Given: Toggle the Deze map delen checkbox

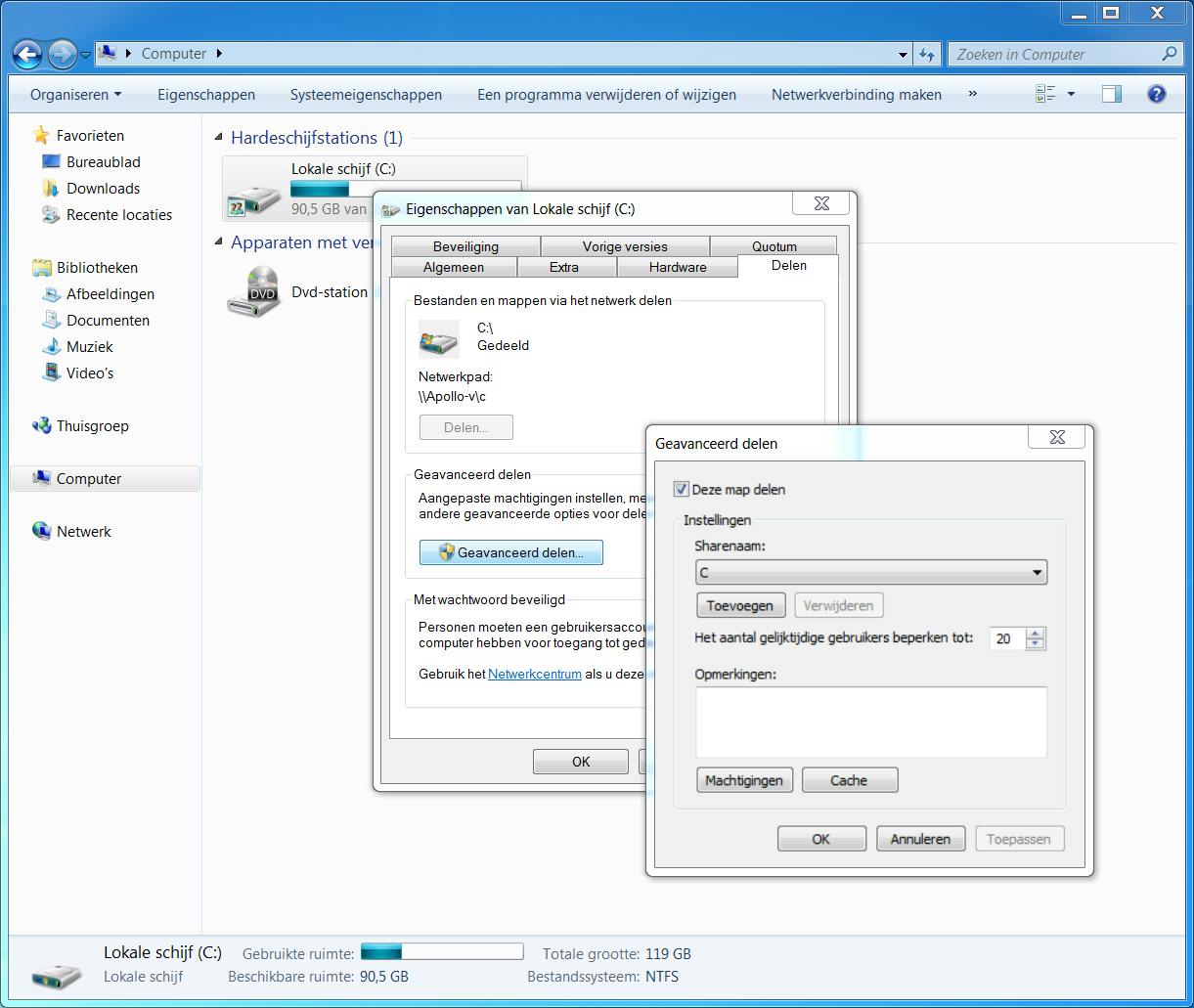Looking at the screenshot, I should [x=682, y=489].
